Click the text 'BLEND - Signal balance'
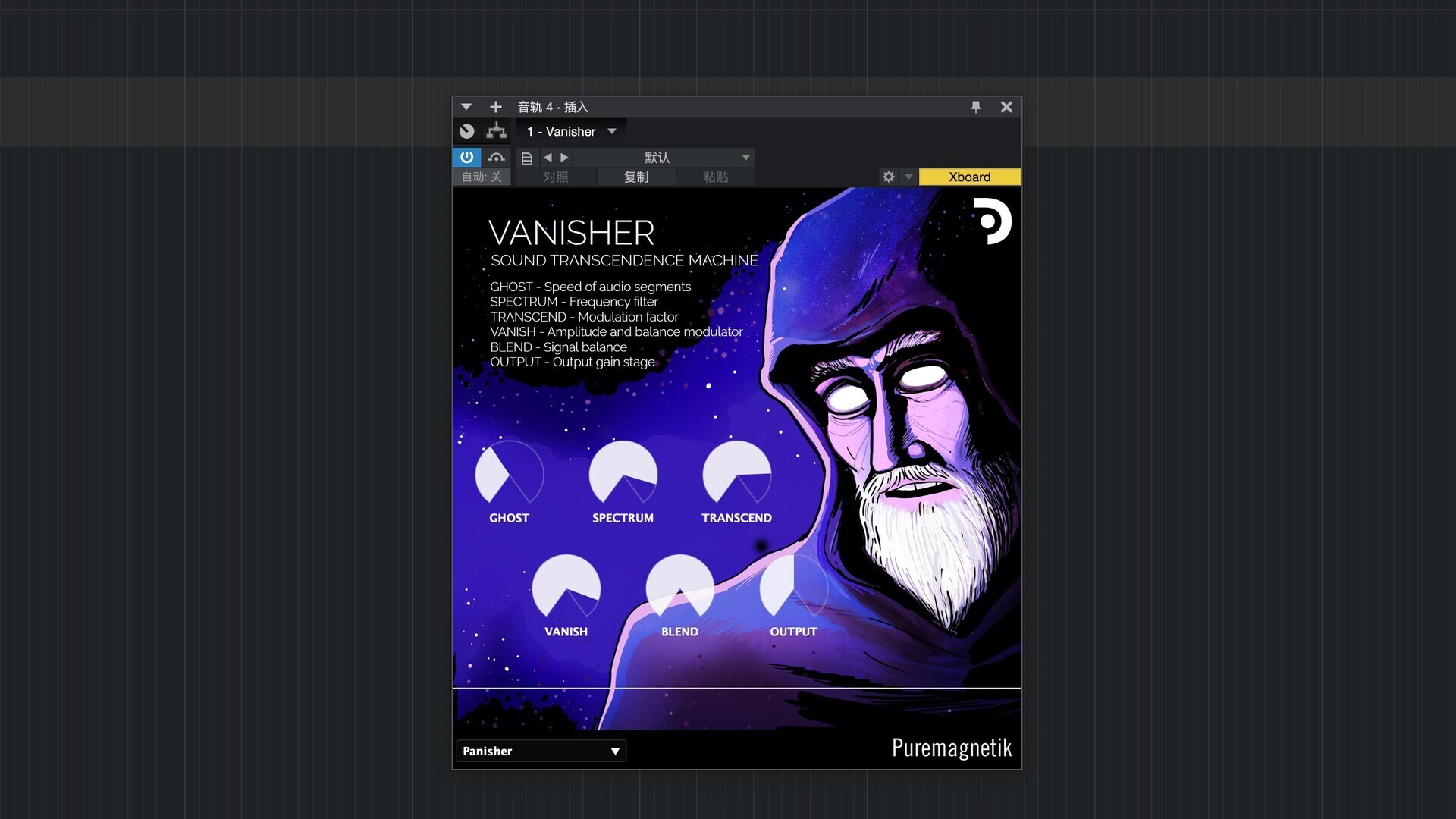 (x=558, y=347)
